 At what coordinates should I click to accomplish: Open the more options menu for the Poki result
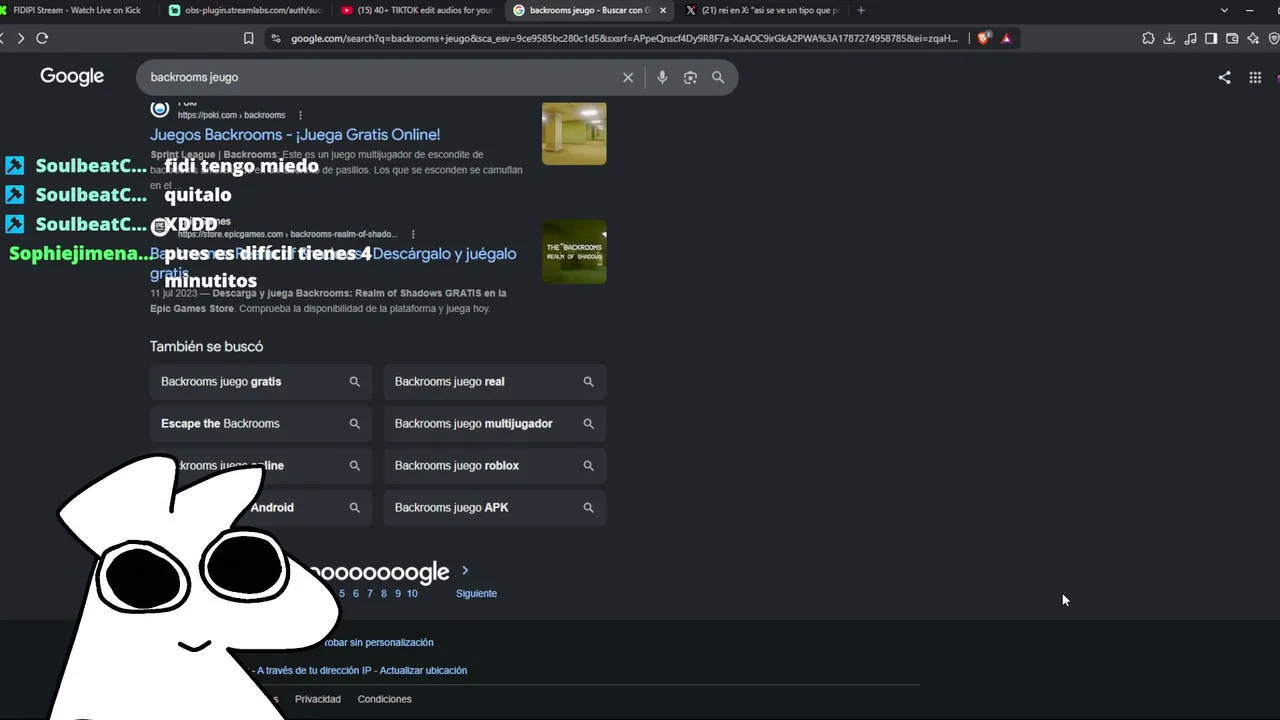[300, 115]
